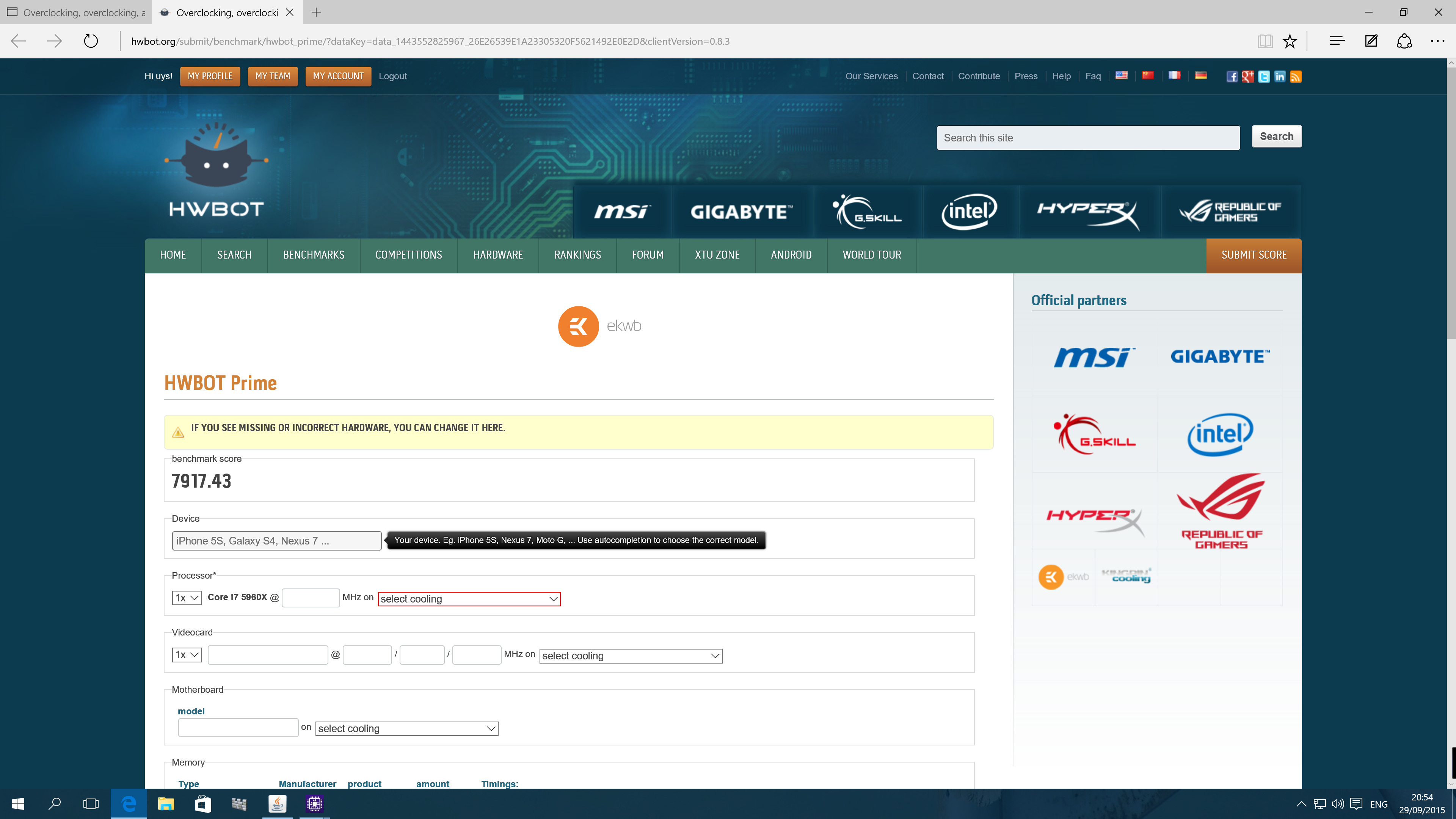Open the Twitter social icon

pyautogui.click(x=1264, y=76)
